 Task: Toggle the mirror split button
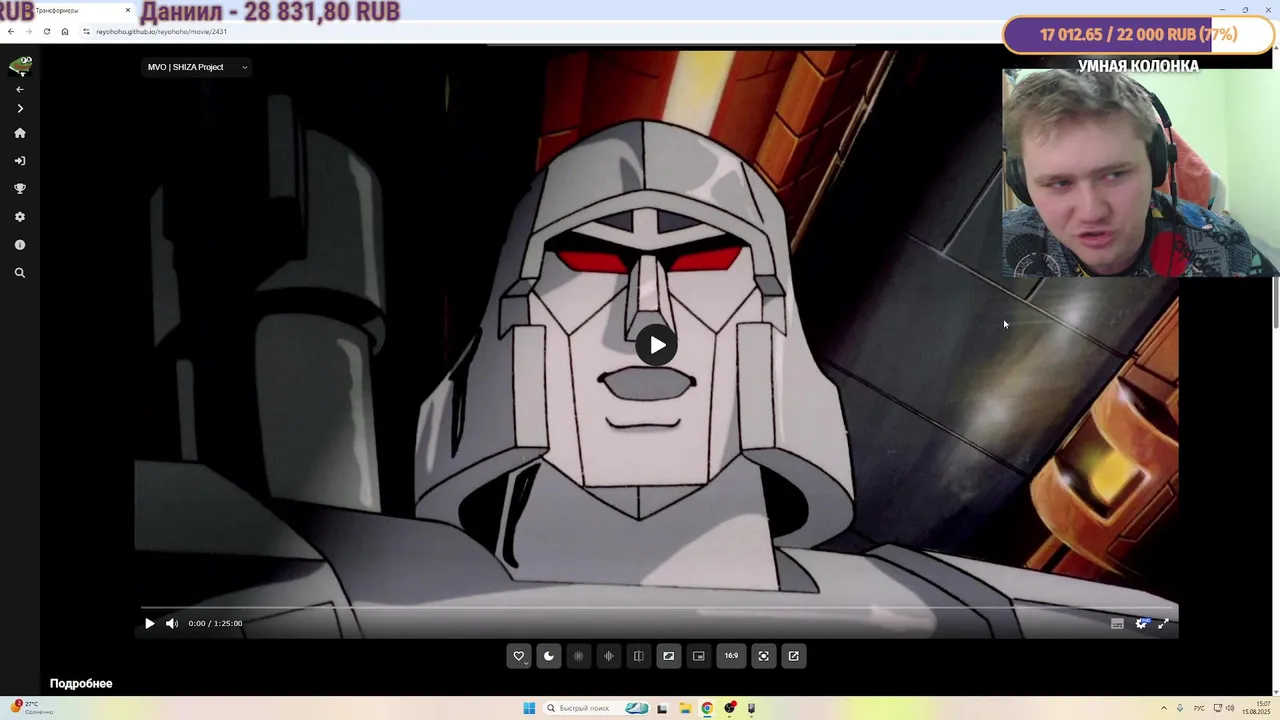(638, 656)
